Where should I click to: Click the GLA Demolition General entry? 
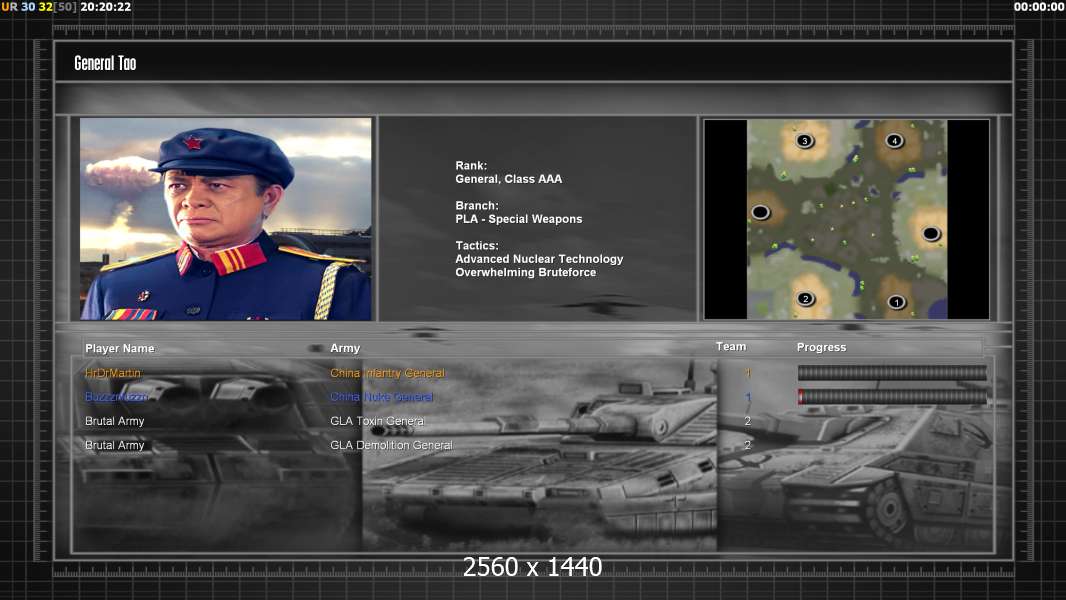pos(391,445)
